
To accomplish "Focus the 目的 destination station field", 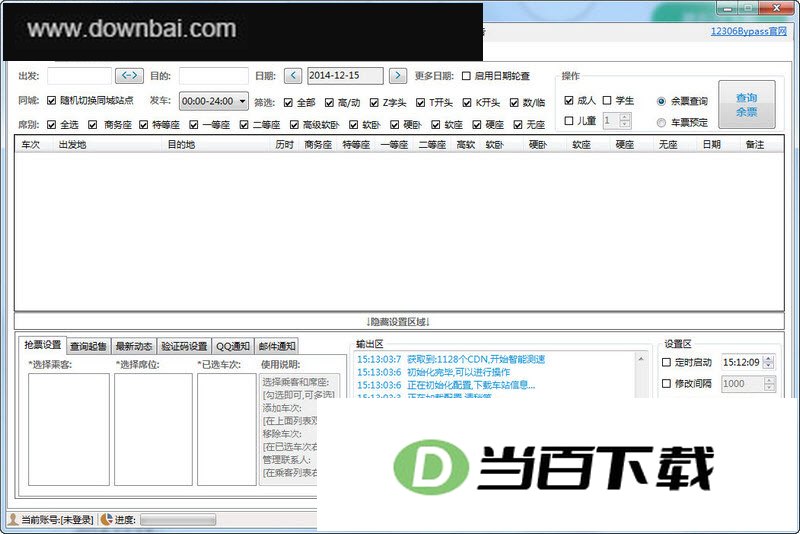I will [x=214, y=75].
